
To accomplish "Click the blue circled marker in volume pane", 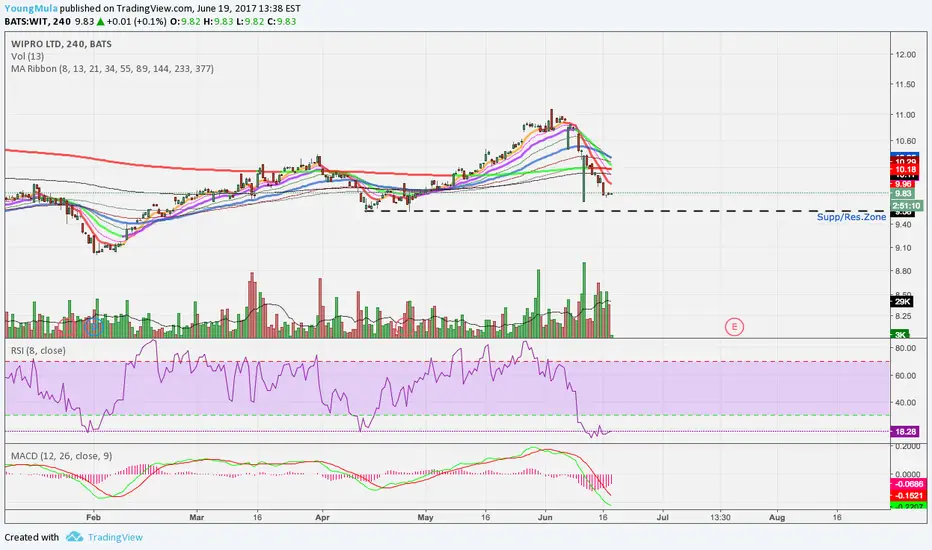I will tap(95, 326).
